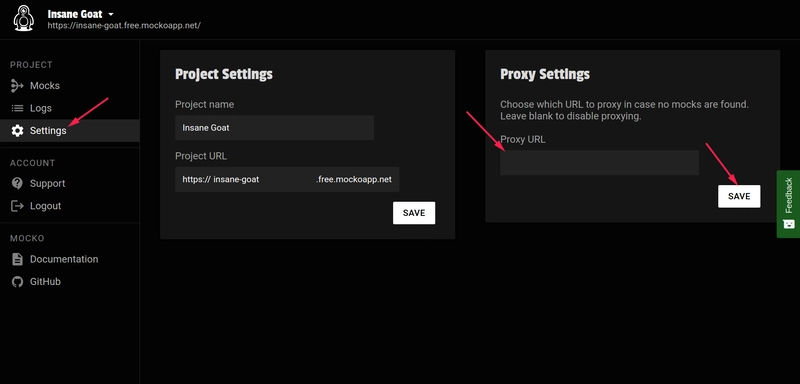Image resolution: width=800 pixels, height=384 pixels.
Task: Click the Logs list icon
Action: [17, 108]
